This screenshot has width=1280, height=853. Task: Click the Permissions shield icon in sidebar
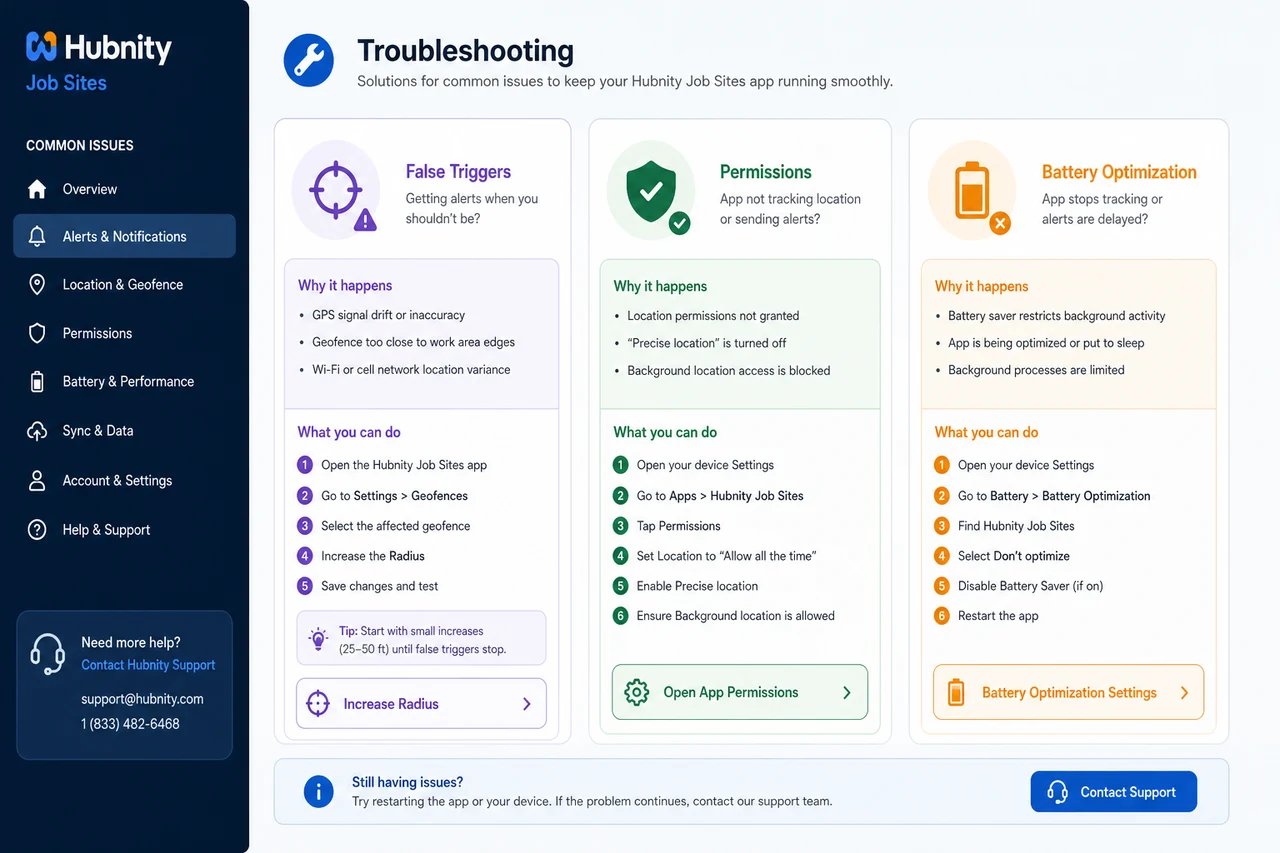pos(37,333)
